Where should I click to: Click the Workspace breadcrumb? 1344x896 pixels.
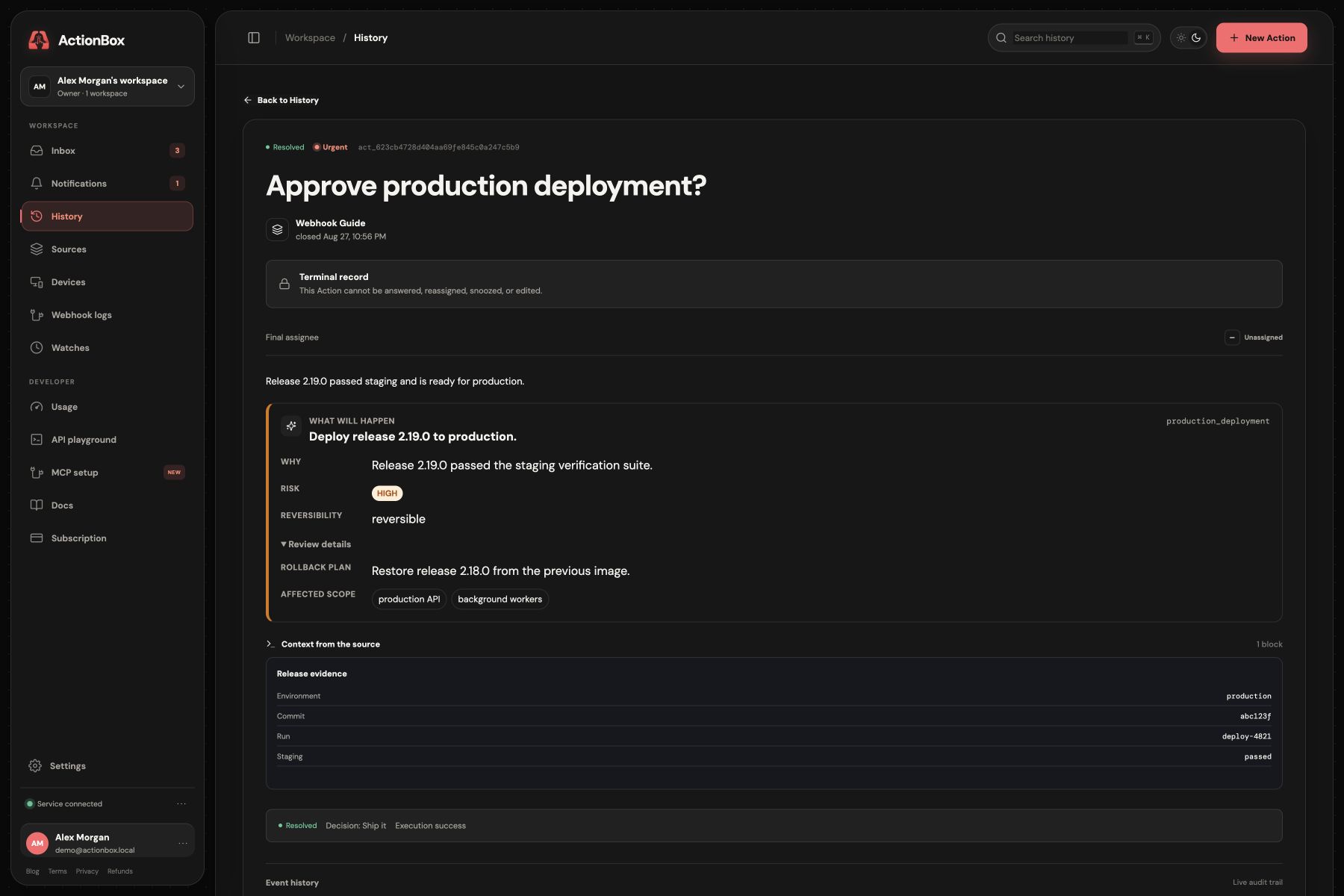click(x=310, y=37)
